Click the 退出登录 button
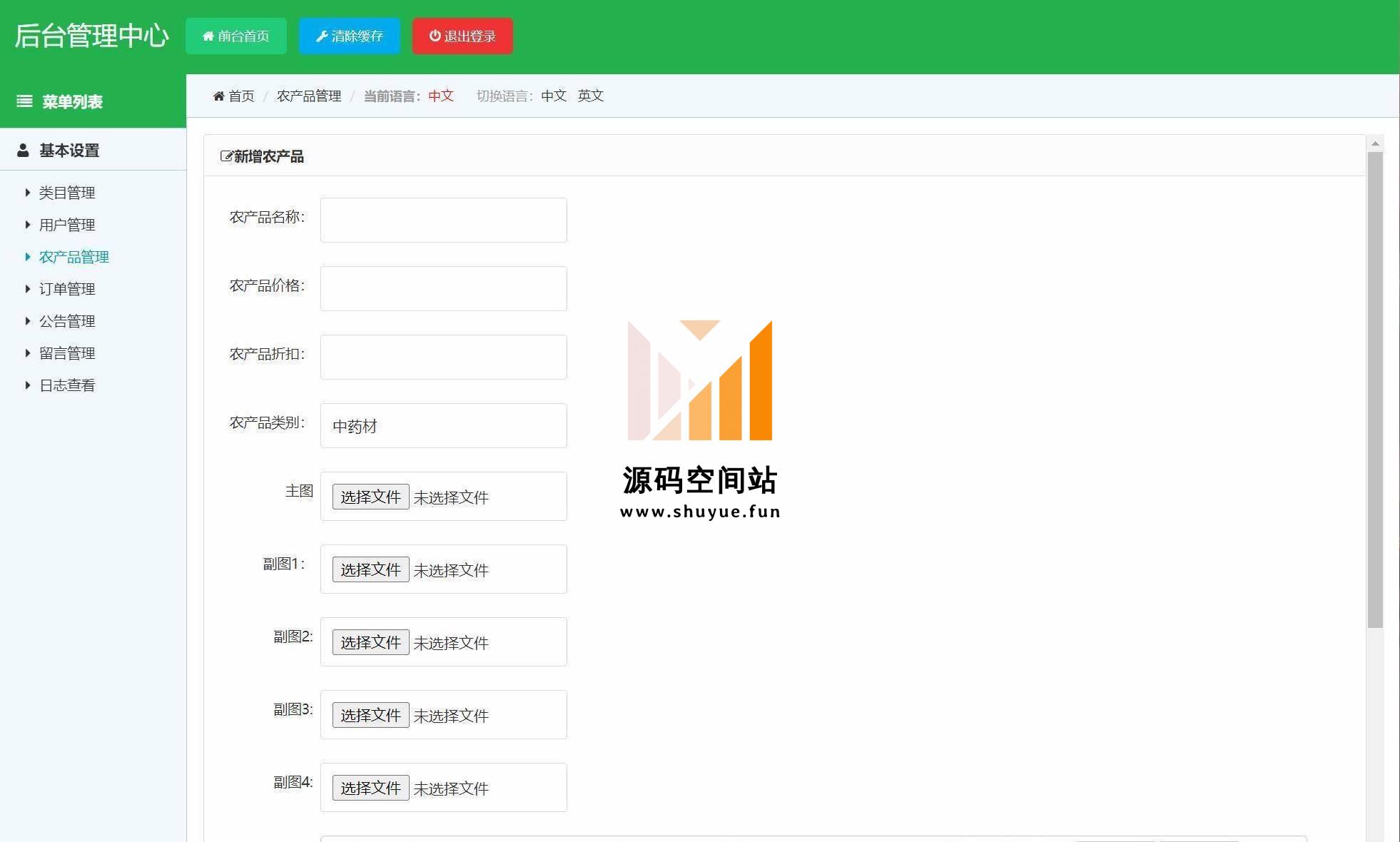The height and width of the screenshot is (842, 1400). (x=462, y=36)
